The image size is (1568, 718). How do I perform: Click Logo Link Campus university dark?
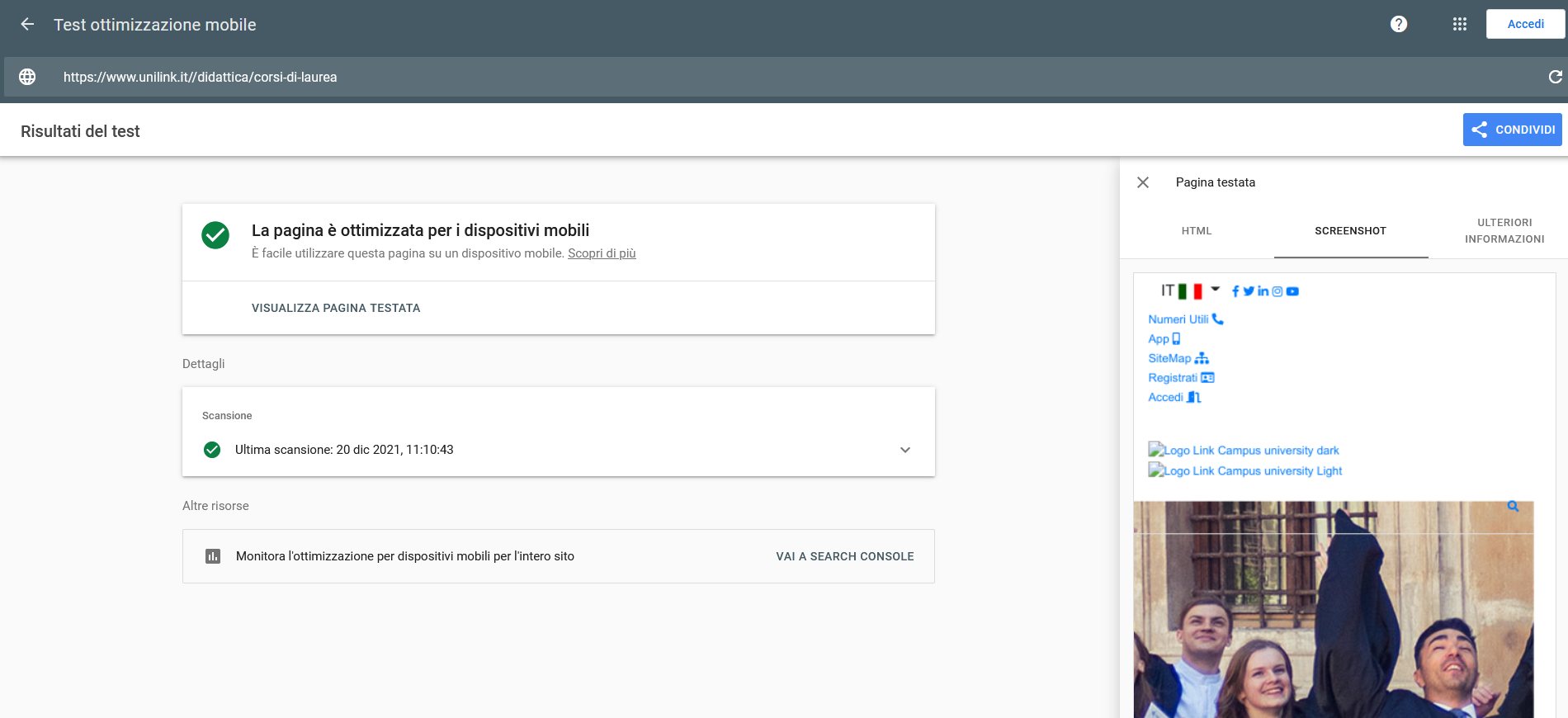click(x=1244, y=451)
